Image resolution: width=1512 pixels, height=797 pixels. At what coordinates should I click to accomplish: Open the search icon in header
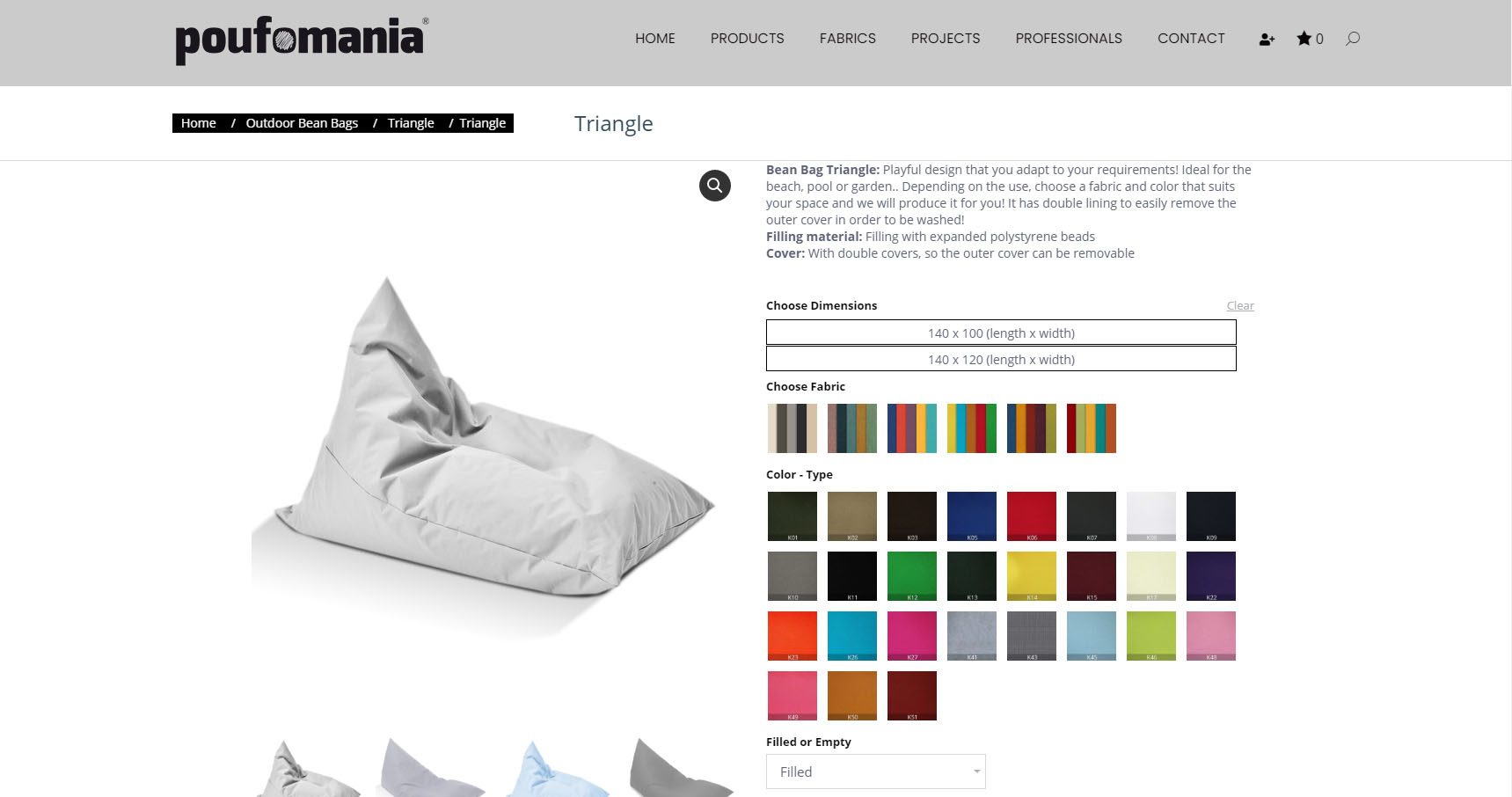point(1353,38)
